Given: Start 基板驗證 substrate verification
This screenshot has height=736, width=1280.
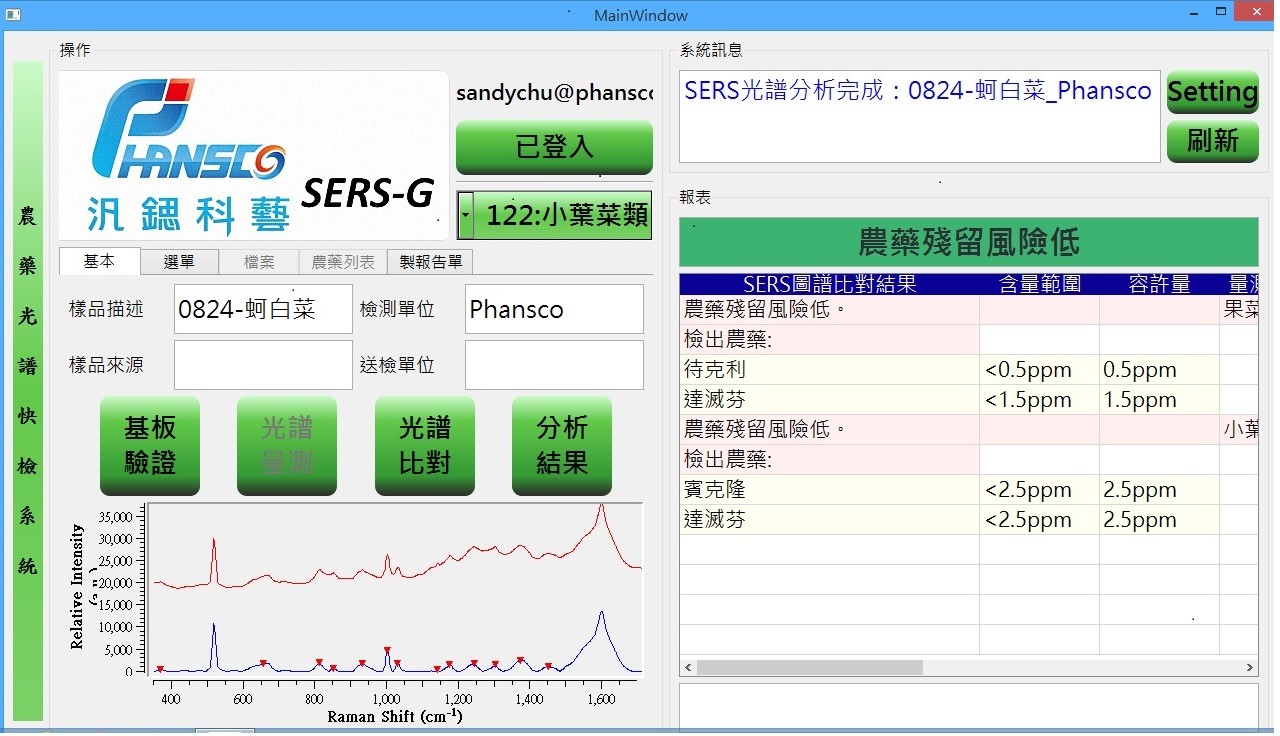Looking at the screenshot, I should 150,446.
